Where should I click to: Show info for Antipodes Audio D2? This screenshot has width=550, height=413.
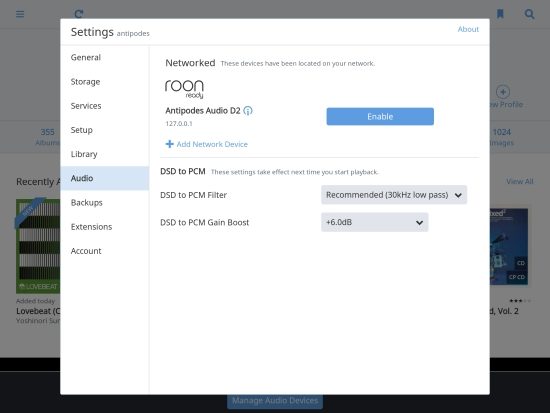[x=248, y=111]
